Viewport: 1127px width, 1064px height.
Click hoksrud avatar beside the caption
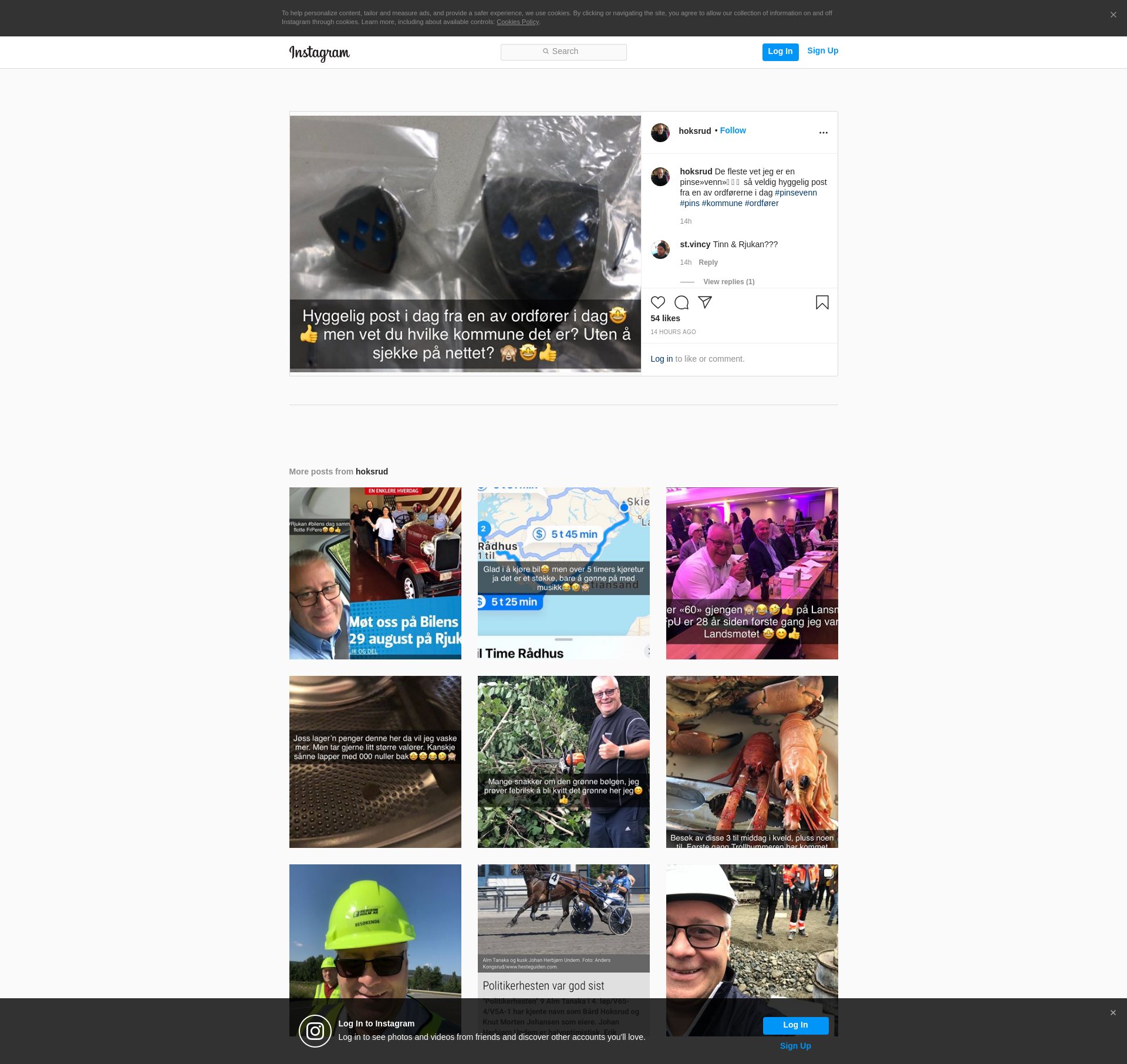tap(660, 177)
